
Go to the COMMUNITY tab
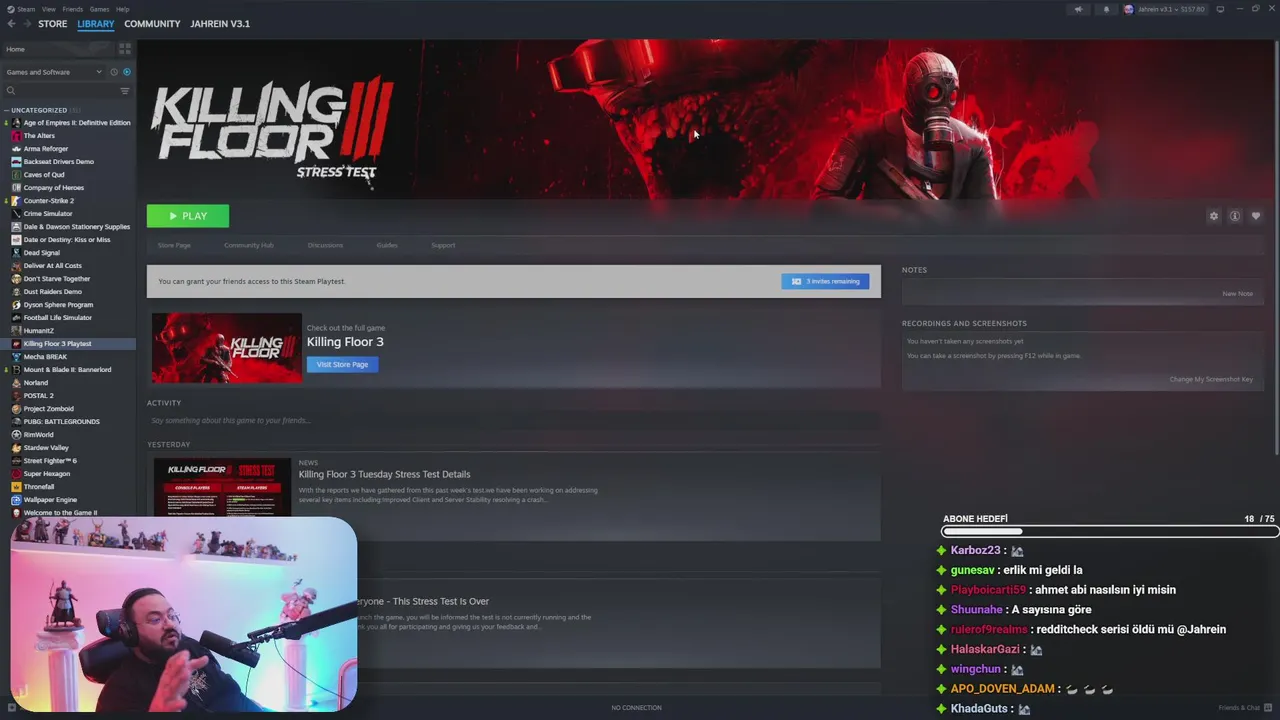[152, 24]
